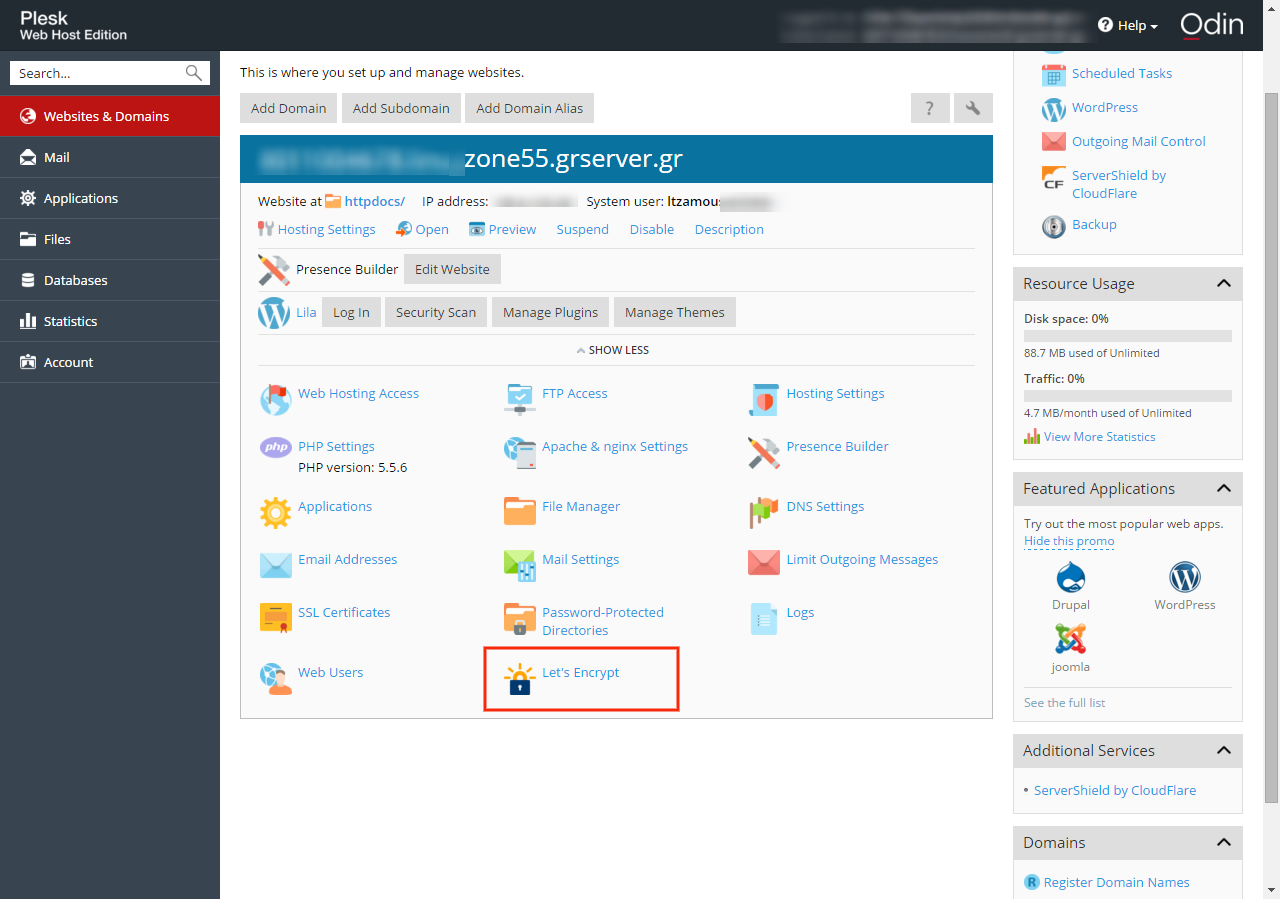Click the Disable link

[652, 229]
